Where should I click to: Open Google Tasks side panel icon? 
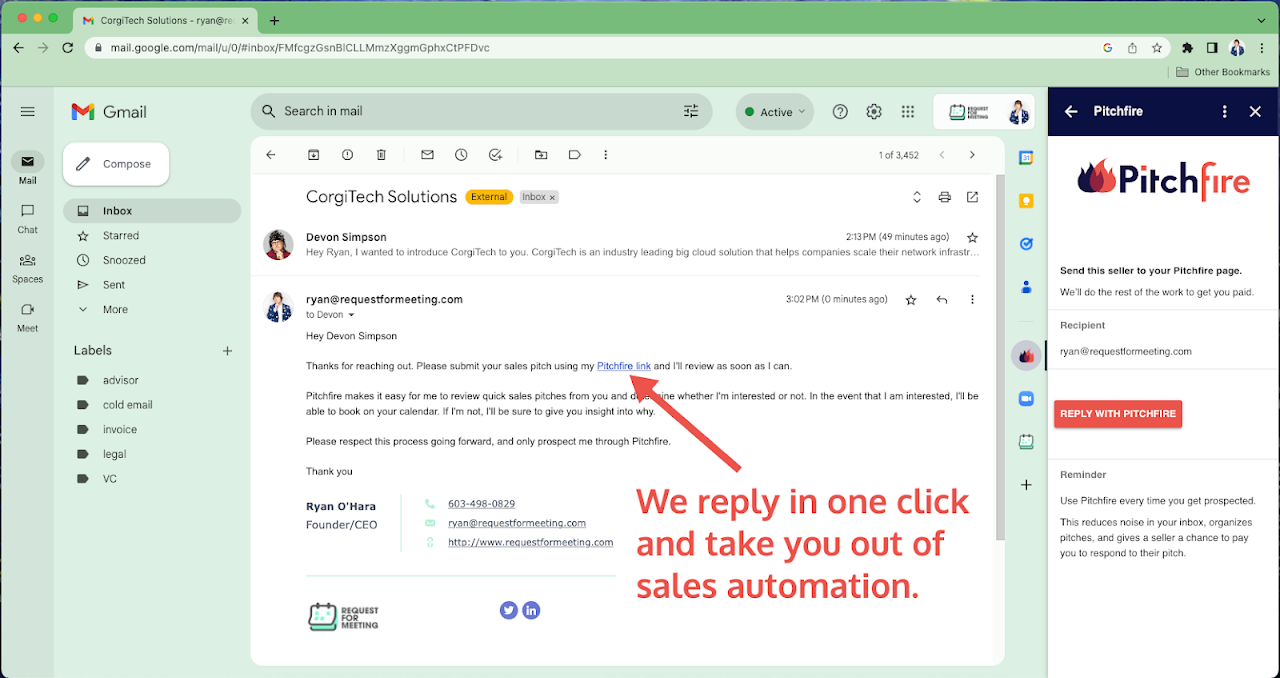click(x=1026, y=243)
